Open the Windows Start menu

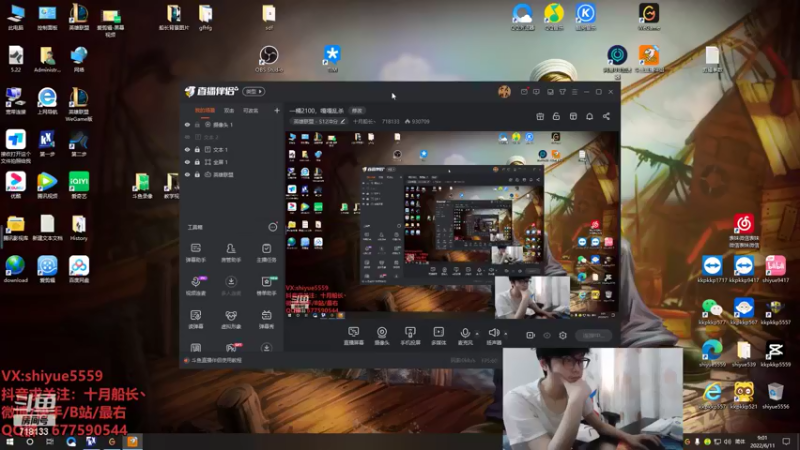point(9,442)
